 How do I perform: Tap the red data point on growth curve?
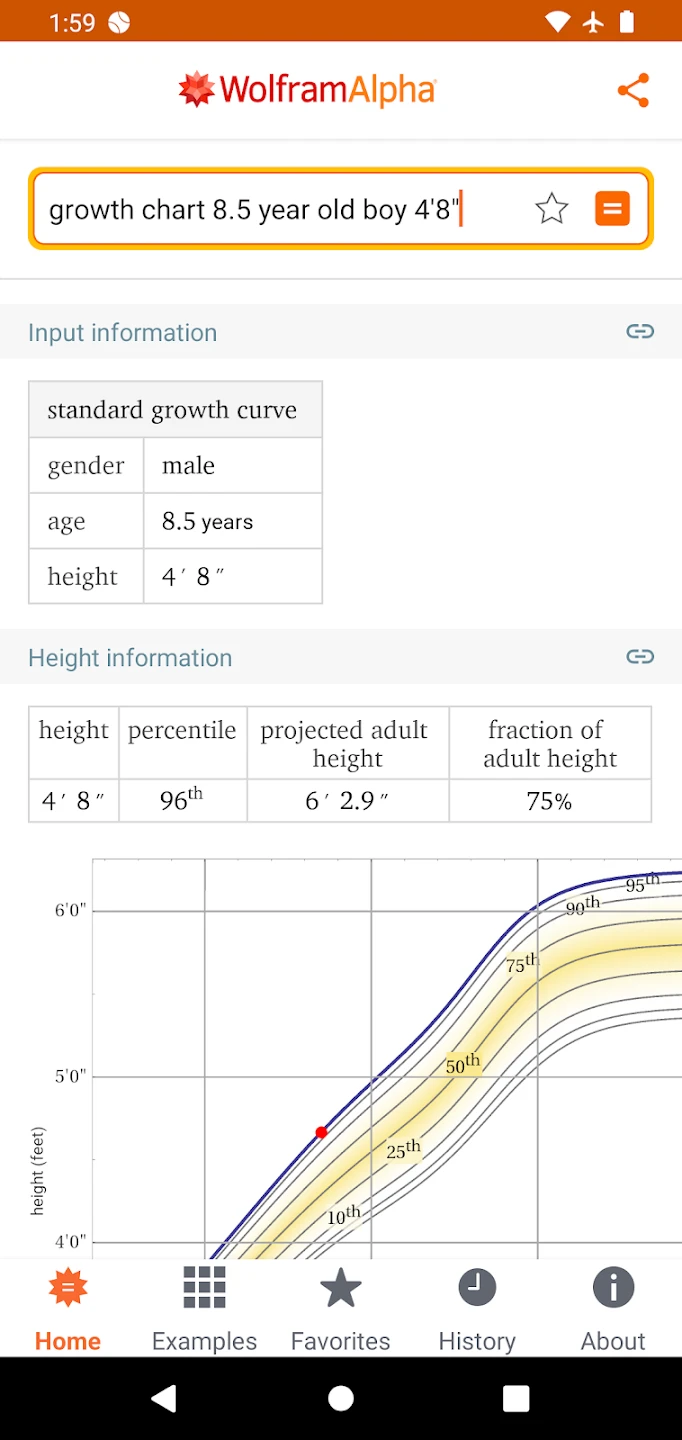pos(321,1132)
